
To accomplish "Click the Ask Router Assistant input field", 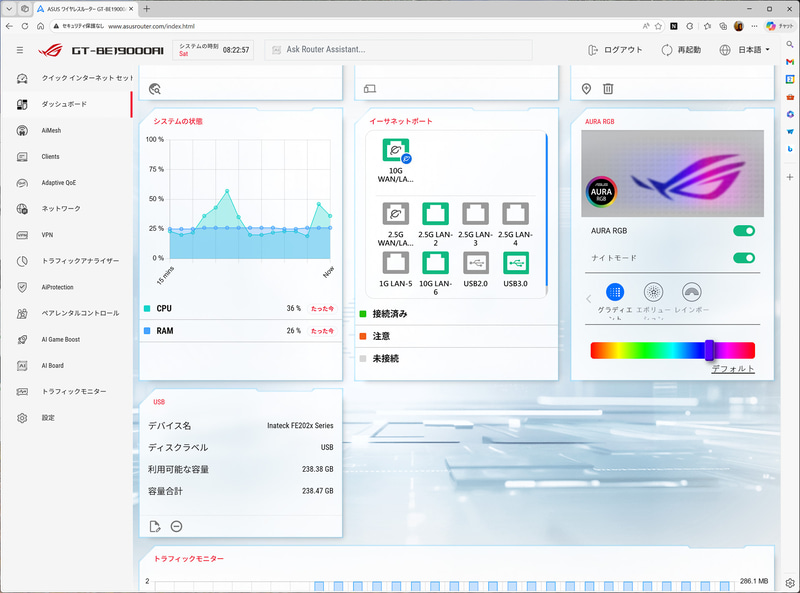I will [398, 50].
